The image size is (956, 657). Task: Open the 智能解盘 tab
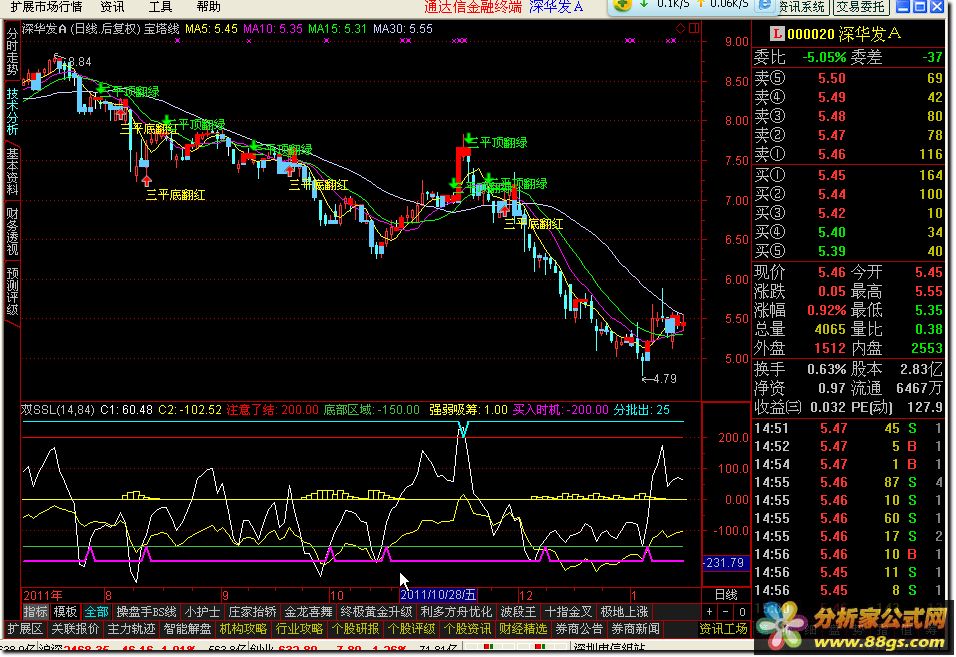click(x=187, y=629)
